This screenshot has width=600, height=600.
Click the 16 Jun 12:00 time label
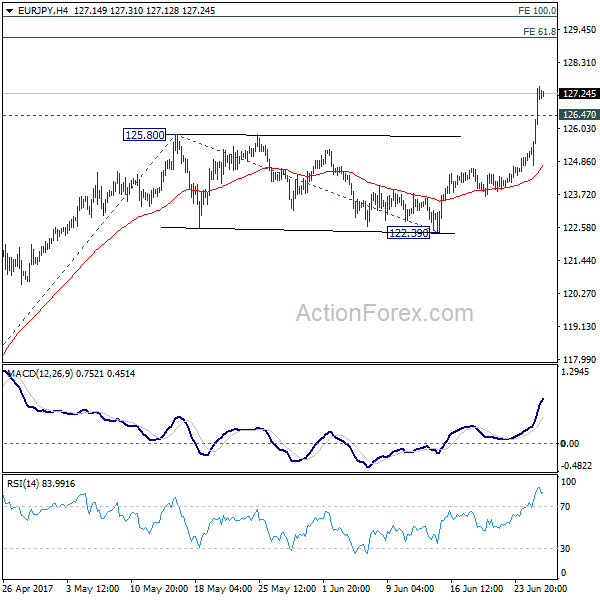(x=476, y=588)
